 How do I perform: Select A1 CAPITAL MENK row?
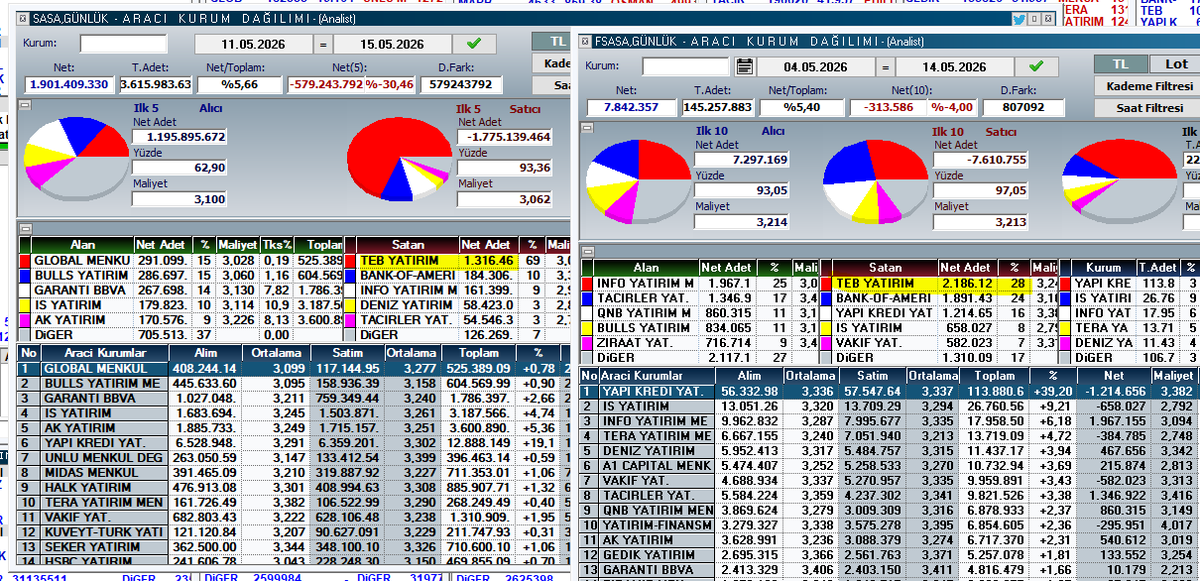pyautogui.click(x=890, y=466)
